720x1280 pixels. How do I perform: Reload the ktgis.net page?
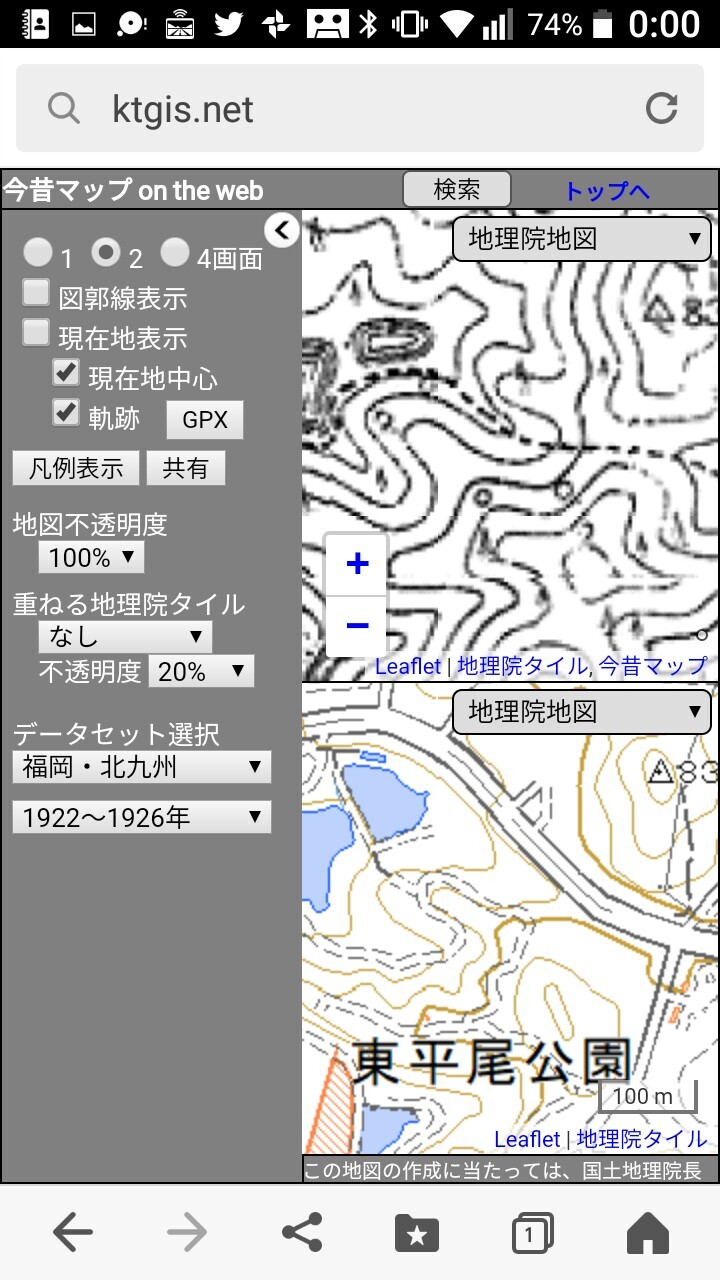click(x=661, y=108)
